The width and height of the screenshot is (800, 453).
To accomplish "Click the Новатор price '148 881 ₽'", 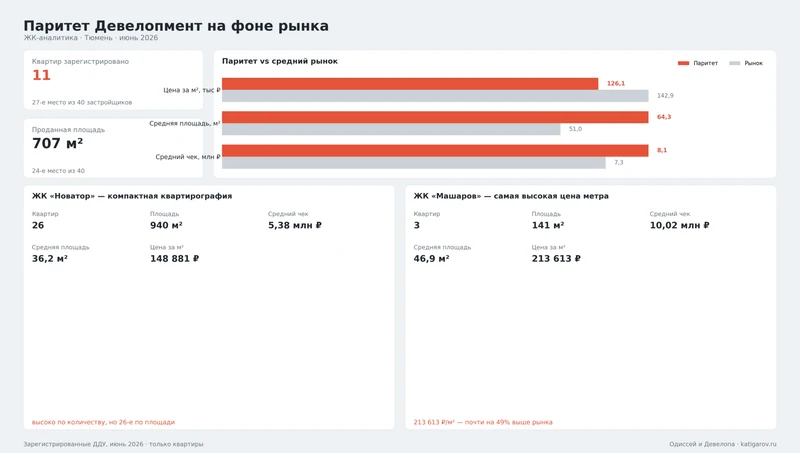I will [174, 259].
